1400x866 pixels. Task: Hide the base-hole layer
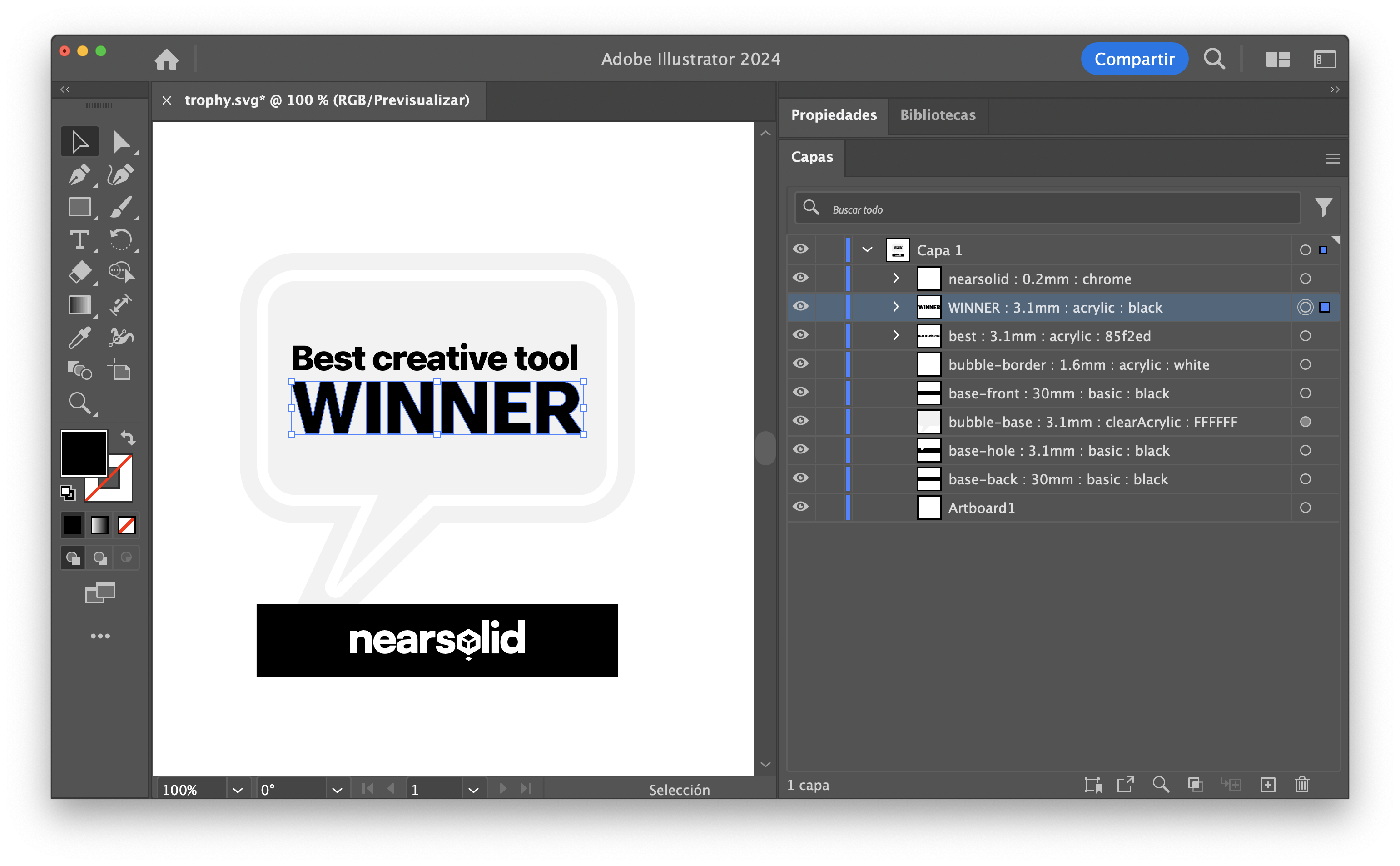tap(800, 449)
